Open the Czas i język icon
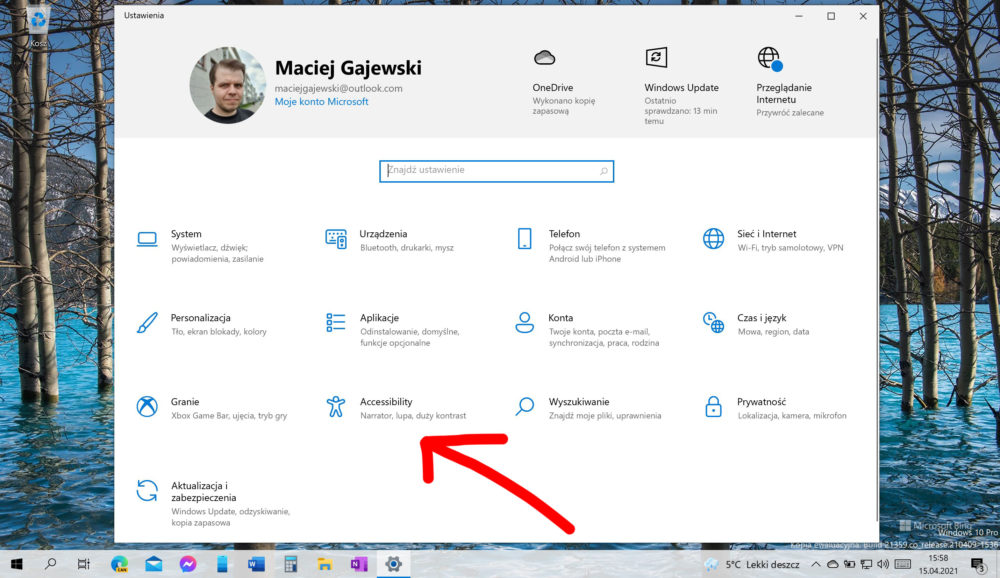The height and width of the screenshot is (578, 1000). pos(713,323)
